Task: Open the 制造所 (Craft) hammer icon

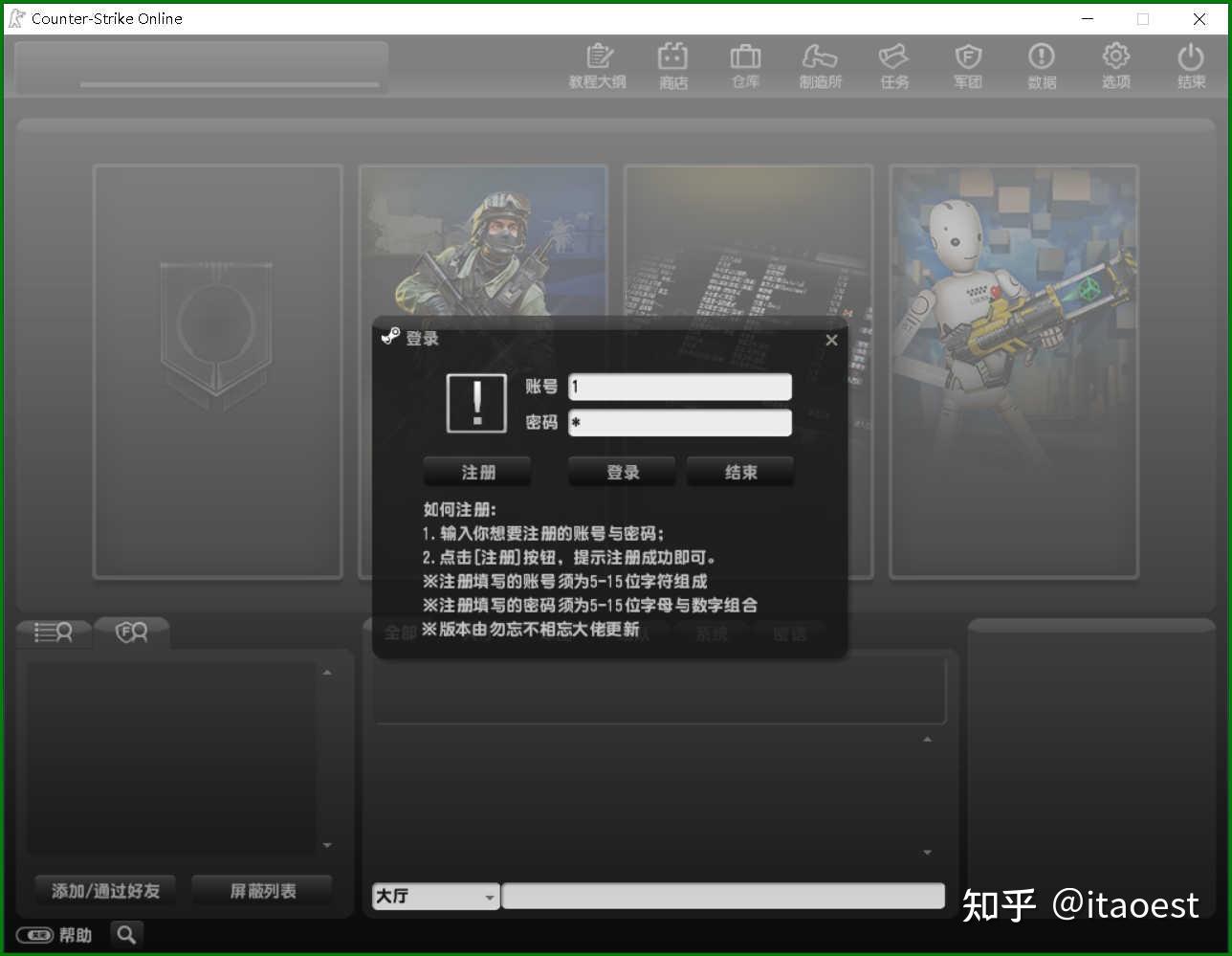Action: (820, 63)
